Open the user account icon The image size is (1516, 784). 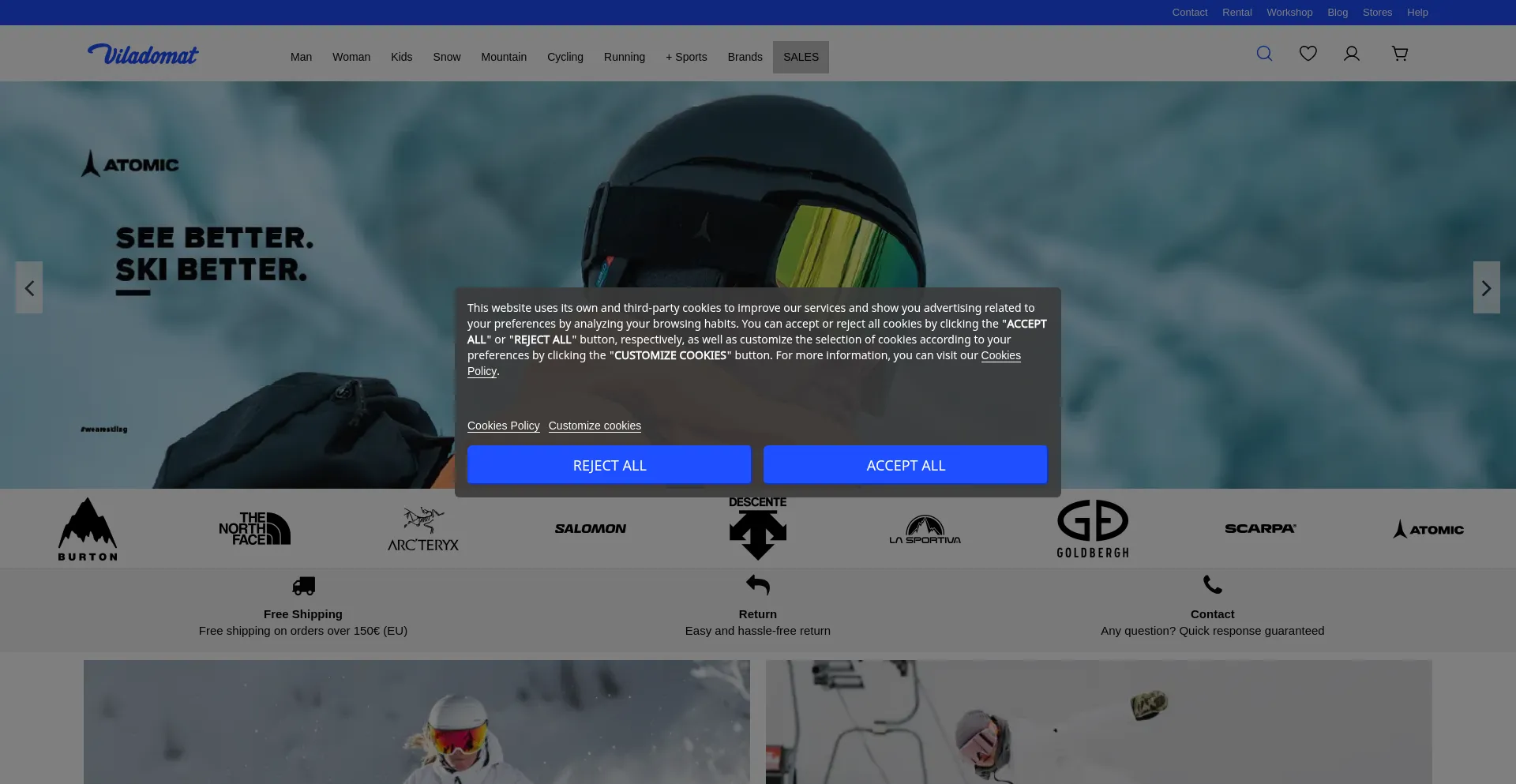coord(1352,53)
